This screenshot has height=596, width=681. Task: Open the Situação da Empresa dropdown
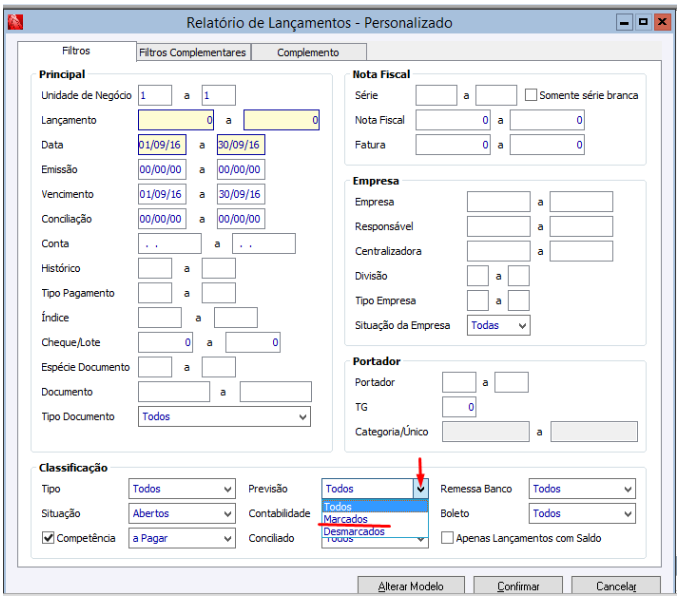point(499,325)
